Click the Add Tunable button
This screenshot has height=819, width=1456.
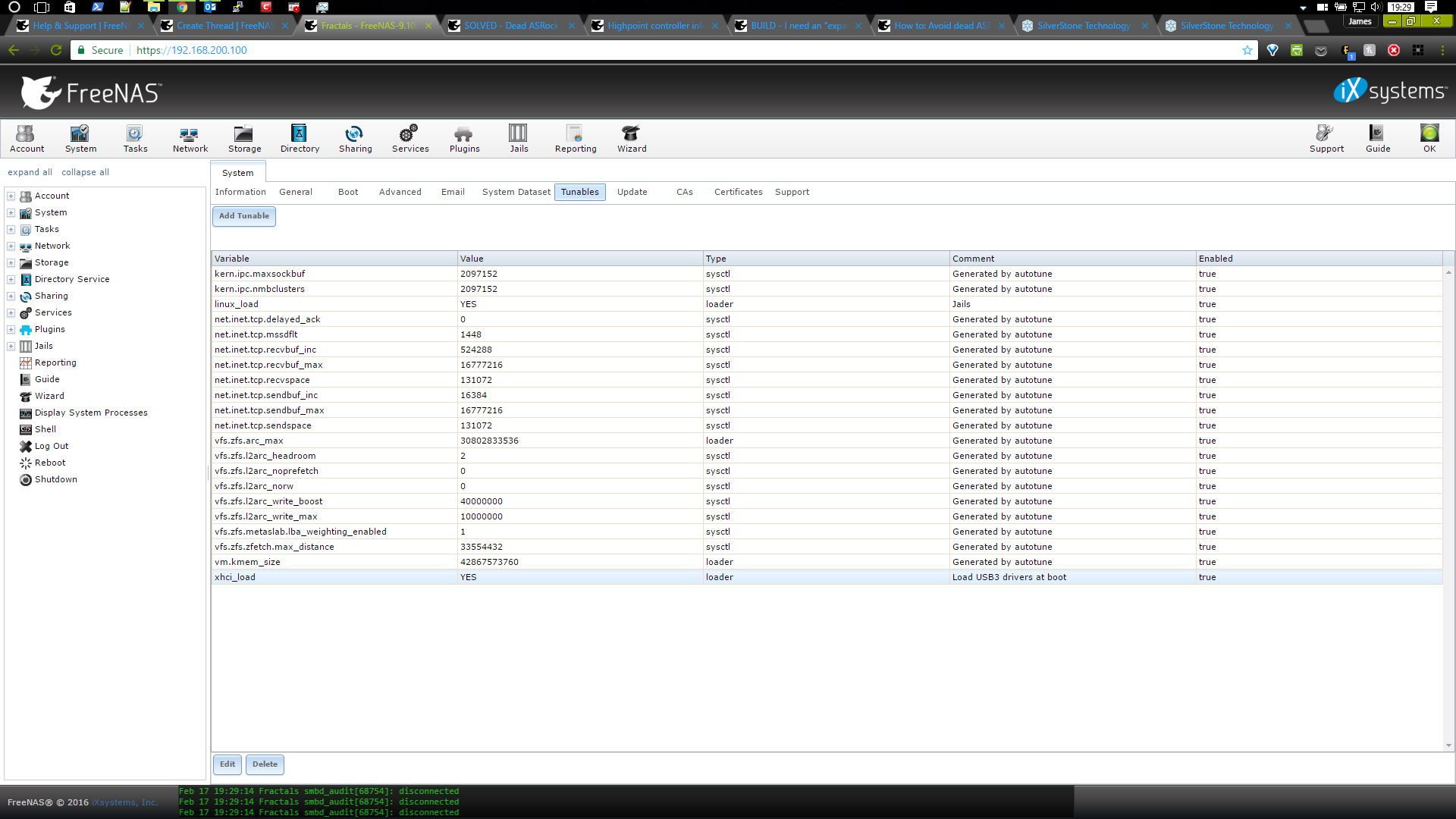point(243,216)
